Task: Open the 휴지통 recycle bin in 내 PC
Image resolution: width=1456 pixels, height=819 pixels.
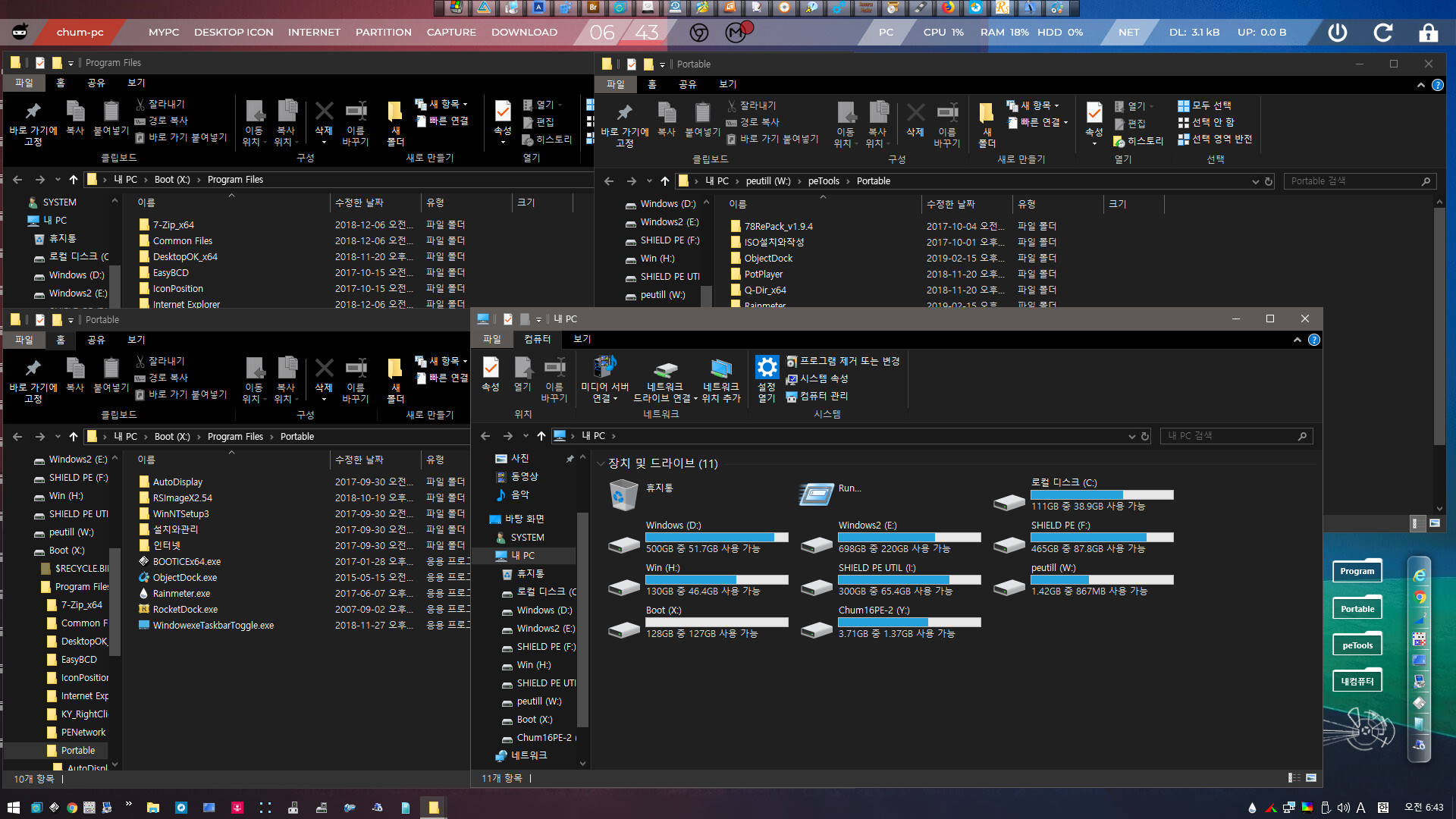Action: (x=623, y=494)
